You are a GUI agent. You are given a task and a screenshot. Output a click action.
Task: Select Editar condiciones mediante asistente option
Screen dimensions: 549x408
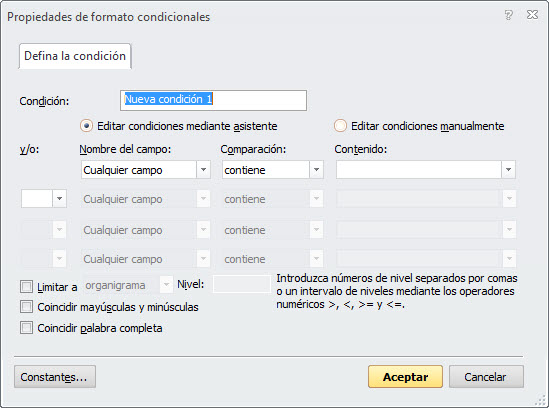coord(86,126)
